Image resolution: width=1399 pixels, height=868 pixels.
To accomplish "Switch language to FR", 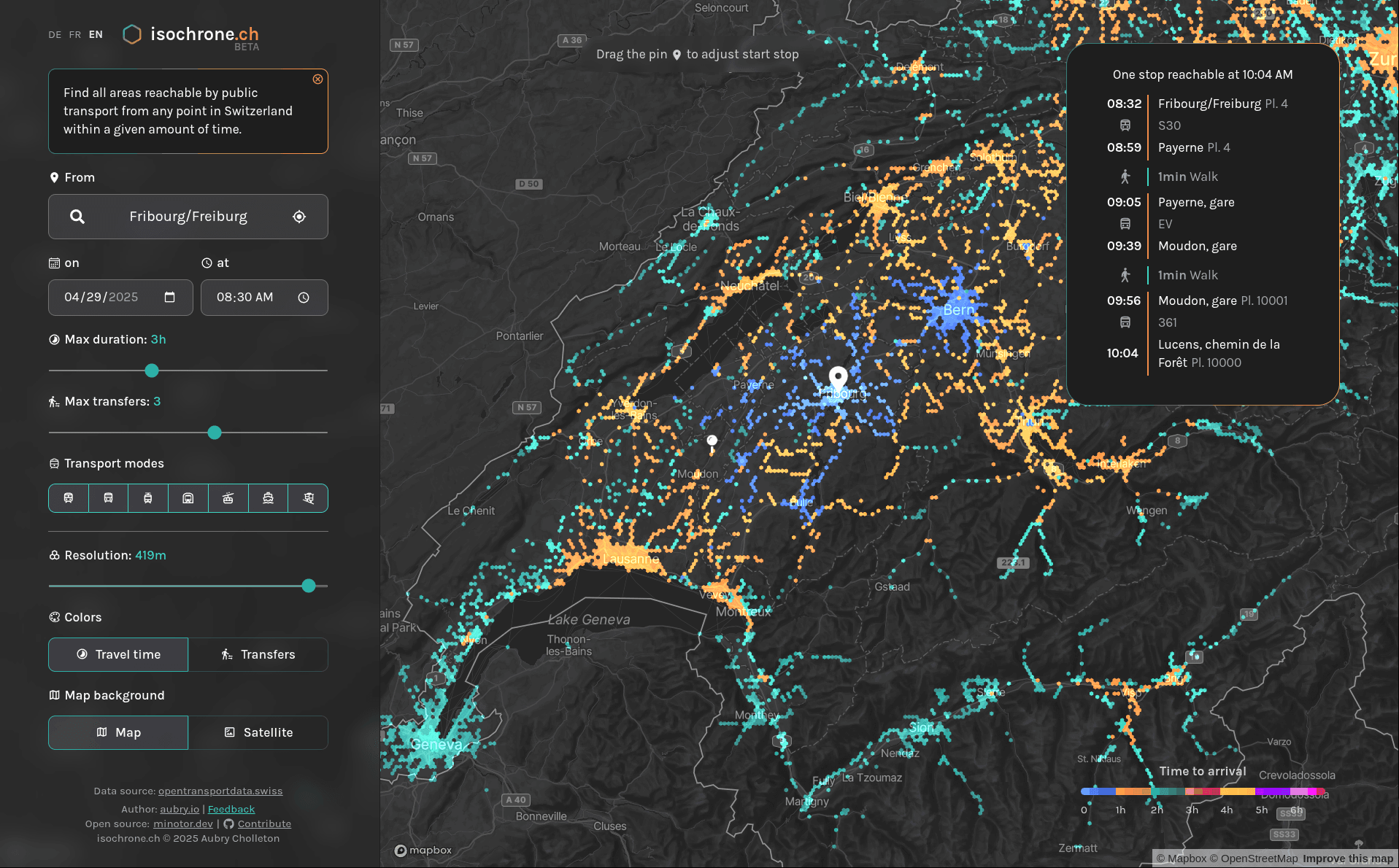I will [x=75, y=35].
